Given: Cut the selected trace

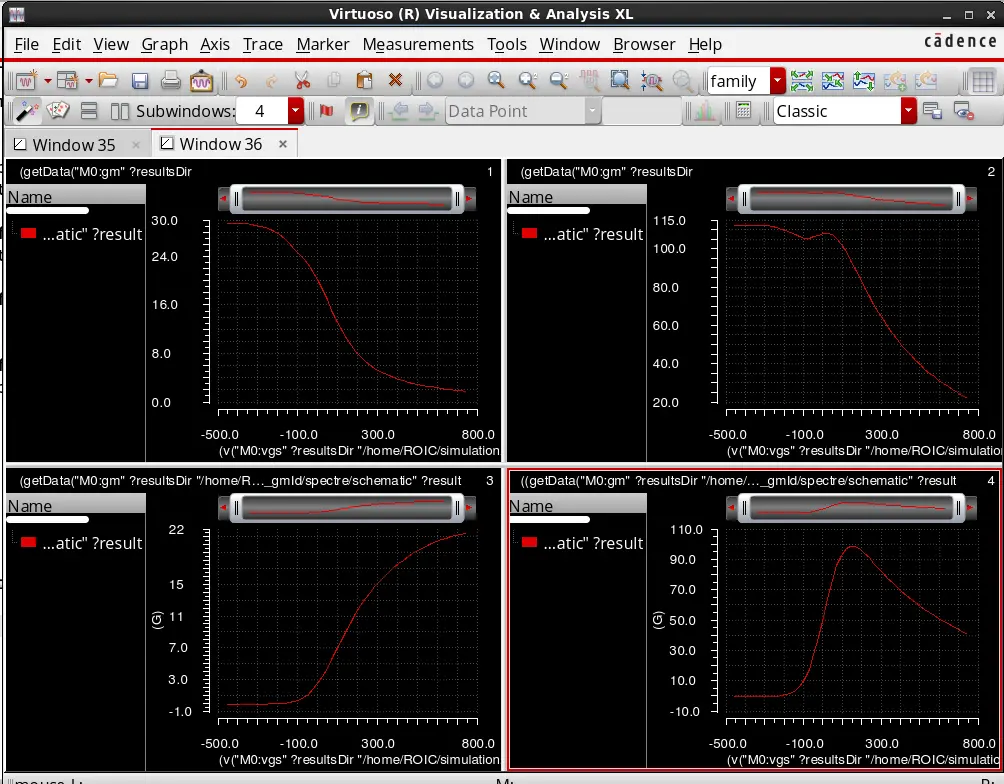Looking at the screenshot, I should pyautogui.click(x=302, y=81).
